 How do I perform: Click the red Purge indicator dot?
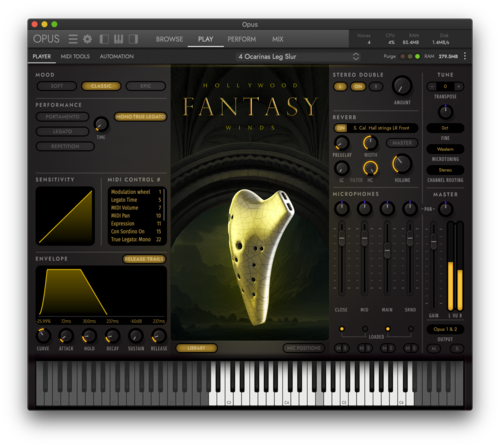(402, 56)
